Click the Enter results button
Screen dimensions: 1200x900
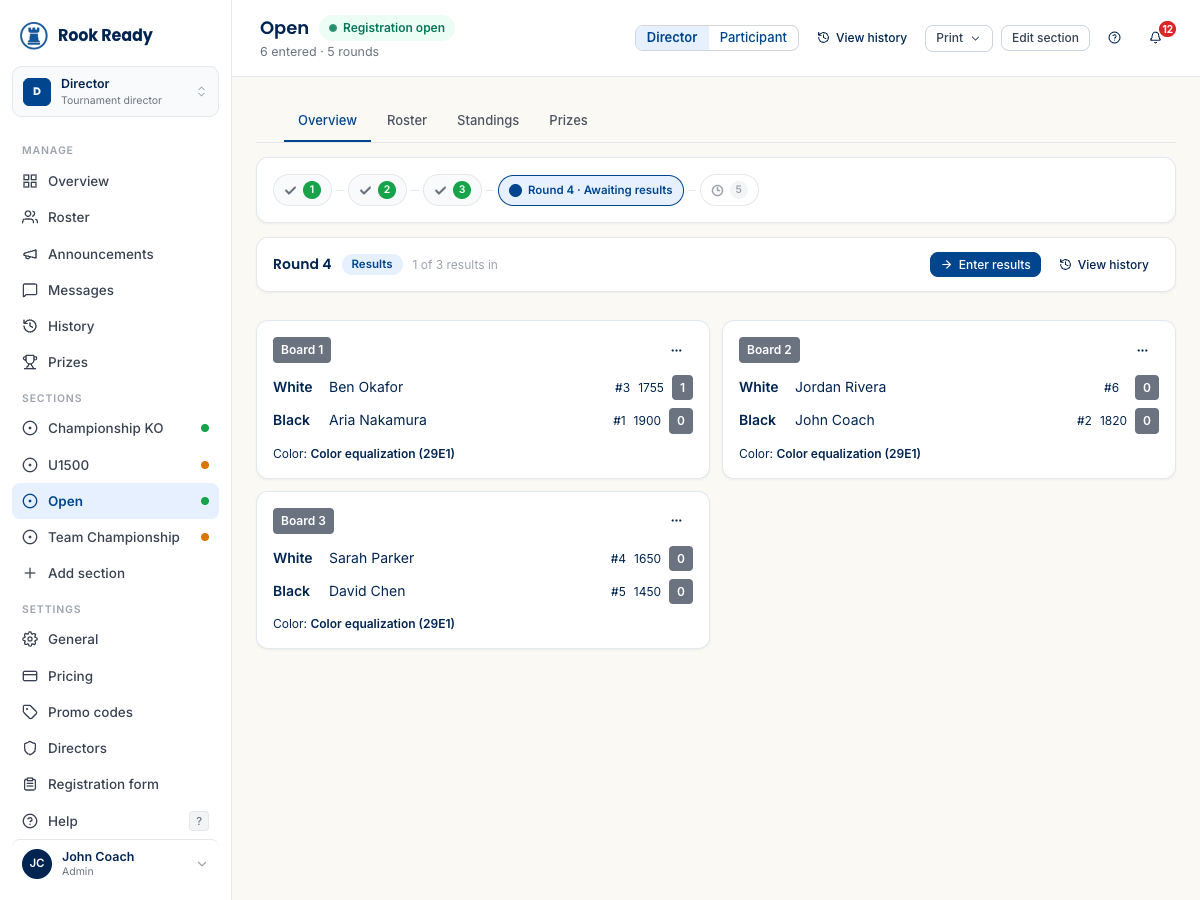[x=985, y=264]
